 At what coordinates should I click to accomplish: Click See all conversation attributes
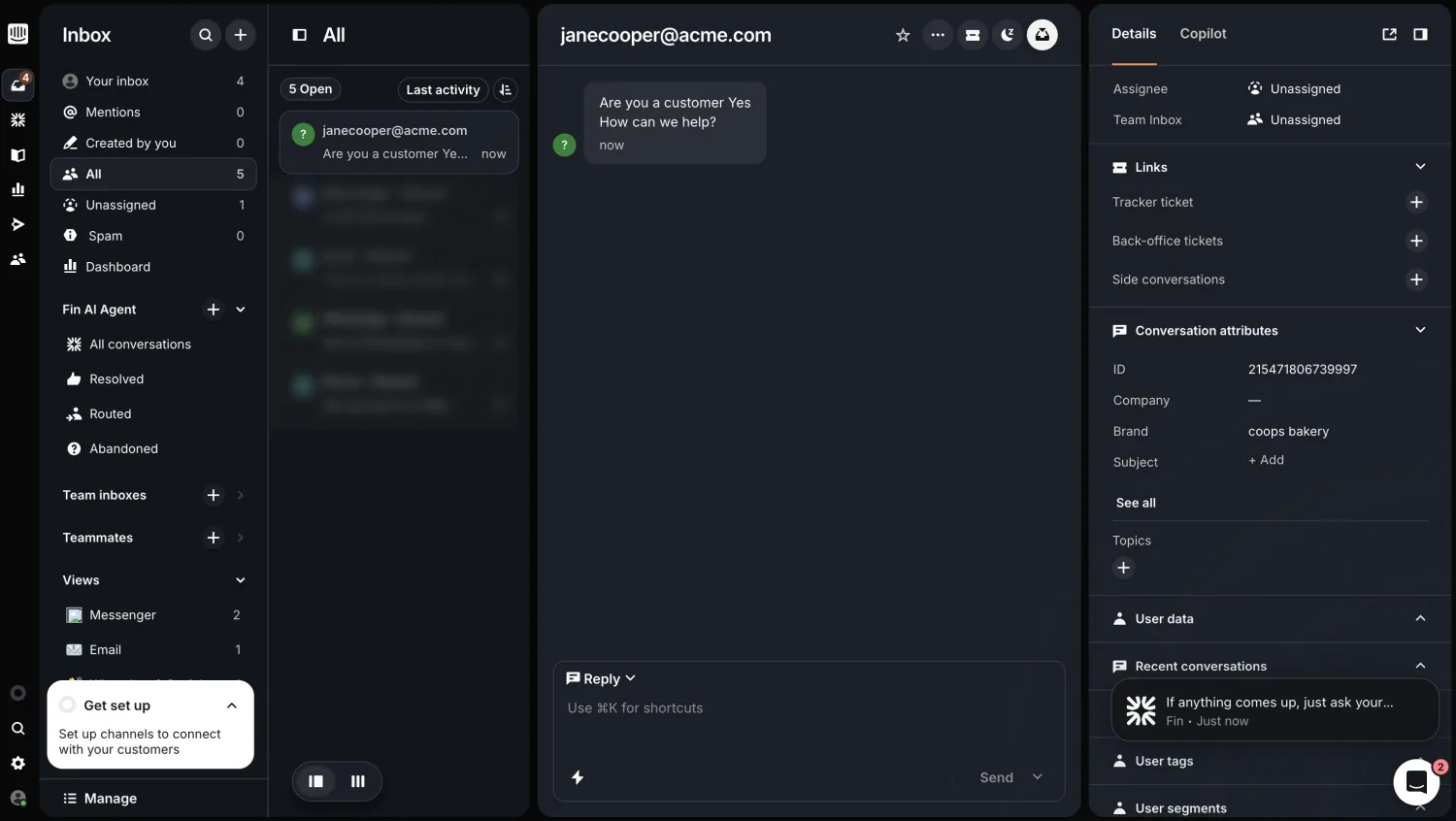pos(1135,503)
